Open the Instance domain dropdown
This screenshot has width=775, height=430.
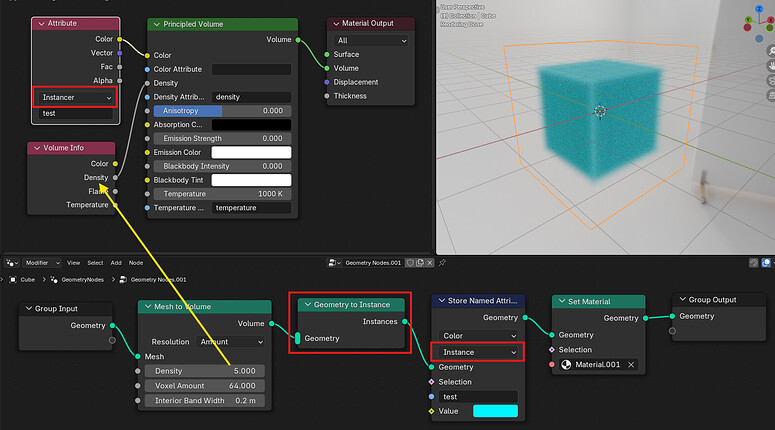(x=478, y=352)
